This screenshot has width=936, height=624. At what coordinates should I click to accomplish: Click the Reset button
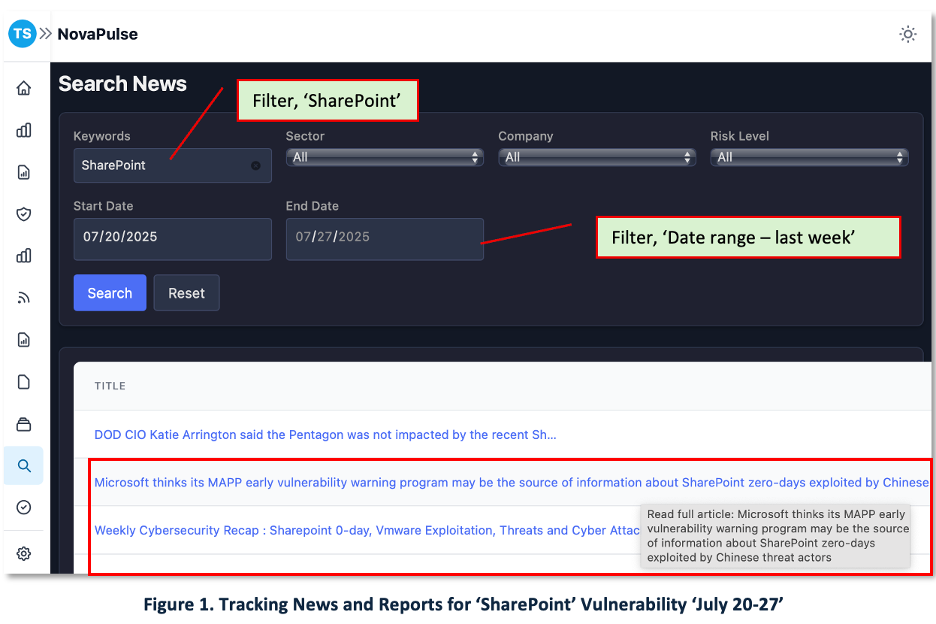coord(186,293)
